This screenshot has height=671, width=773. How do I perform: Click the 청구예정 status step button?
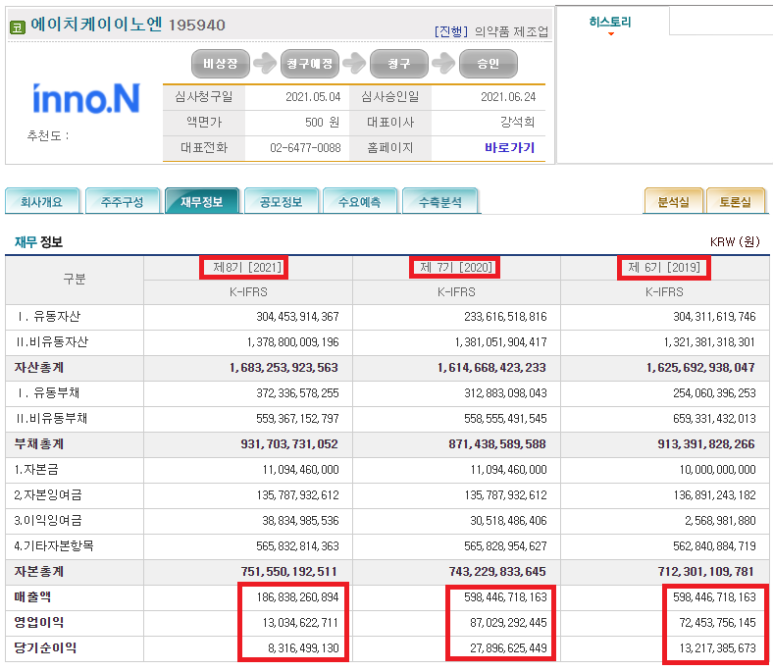[310, 64]
